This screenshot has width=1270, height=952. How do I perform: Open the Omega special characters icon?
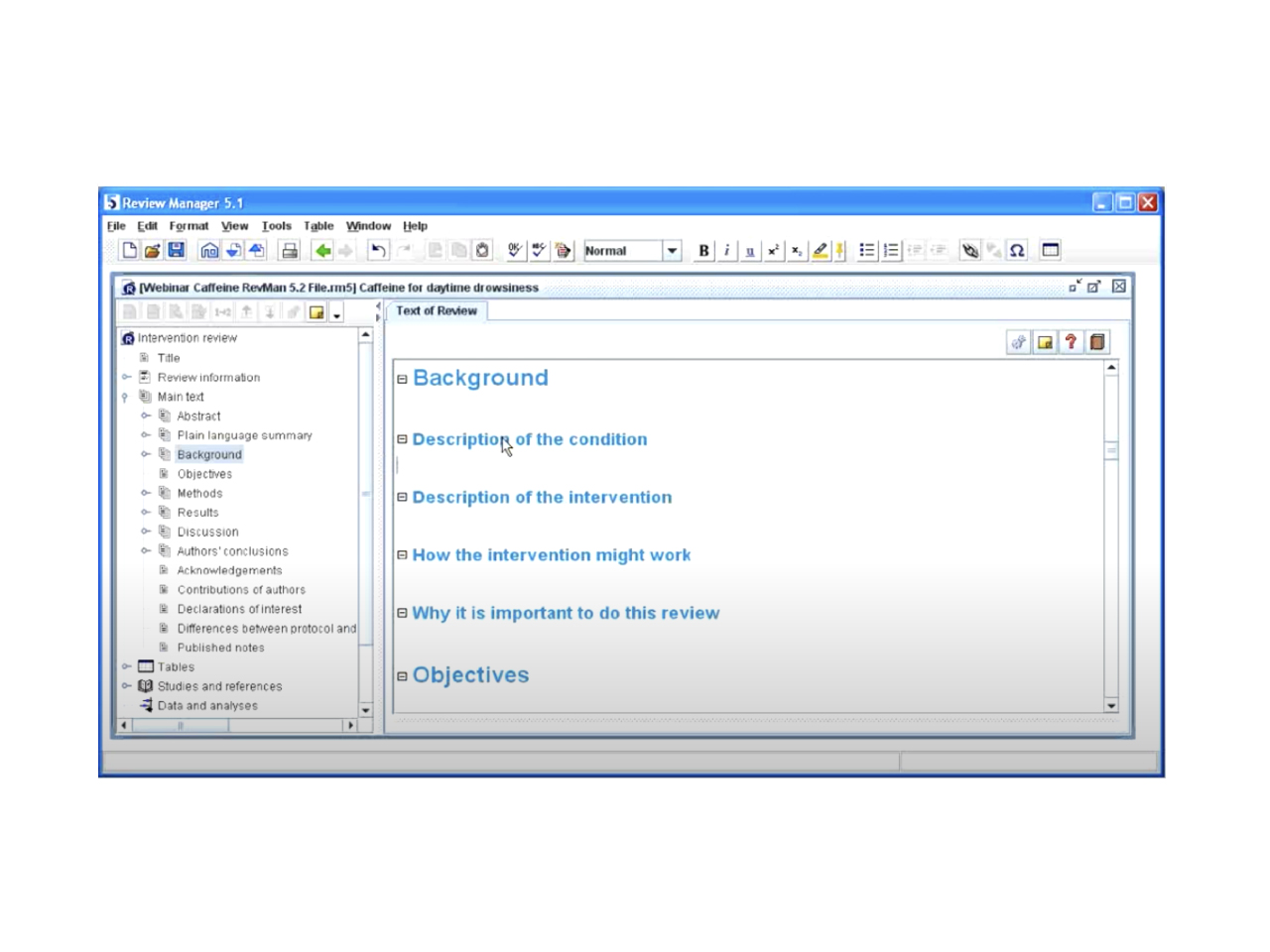click(1017, 251)
